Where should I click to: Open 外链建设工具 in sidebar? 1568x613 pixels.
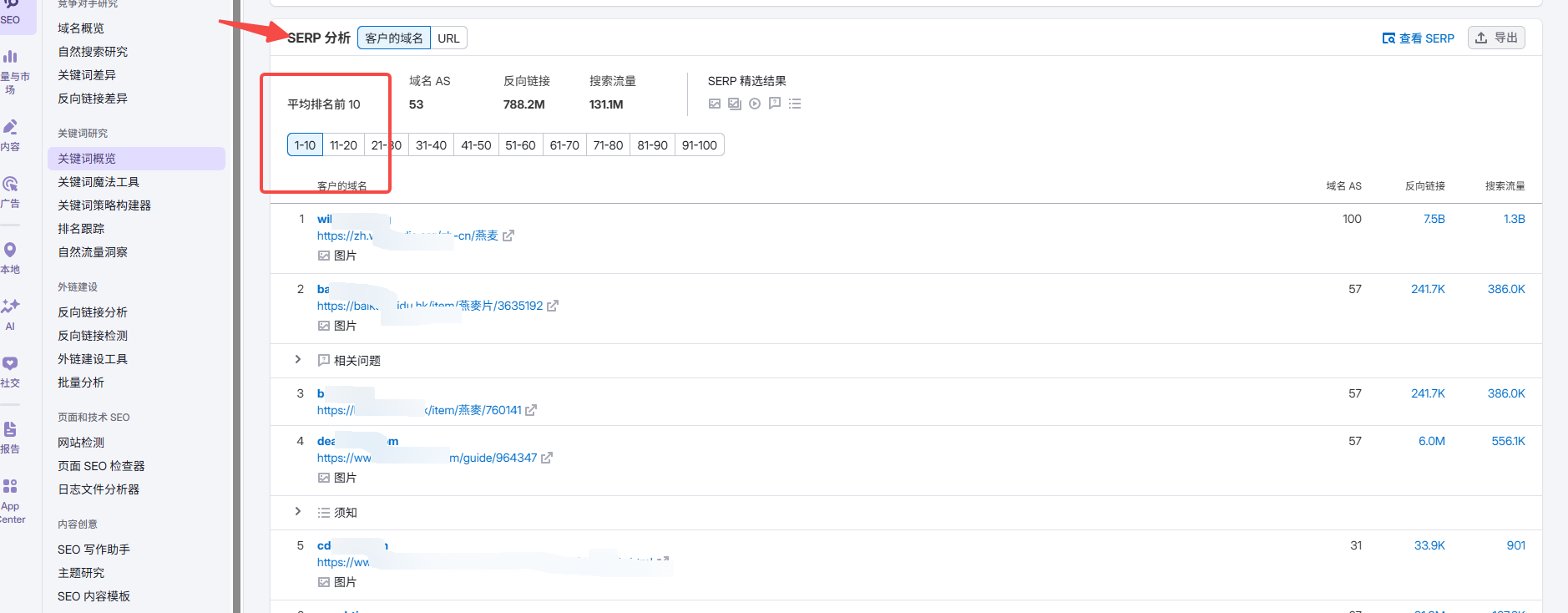(93, 359)
